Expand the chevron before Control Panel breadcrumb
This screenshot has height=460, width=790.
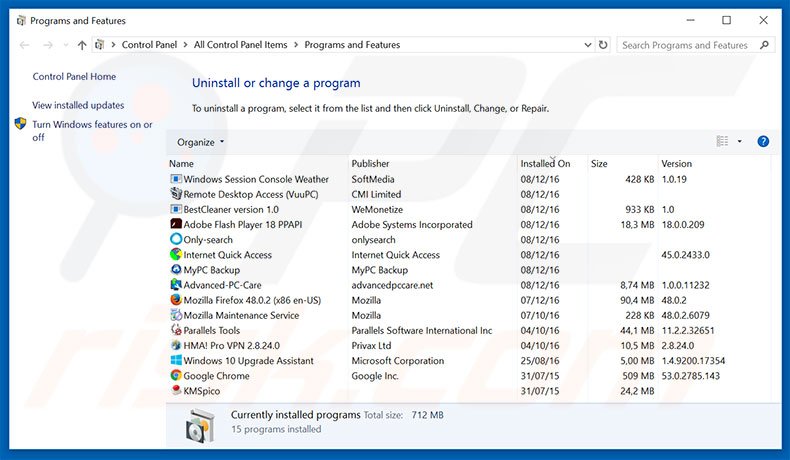pos(113,45)
